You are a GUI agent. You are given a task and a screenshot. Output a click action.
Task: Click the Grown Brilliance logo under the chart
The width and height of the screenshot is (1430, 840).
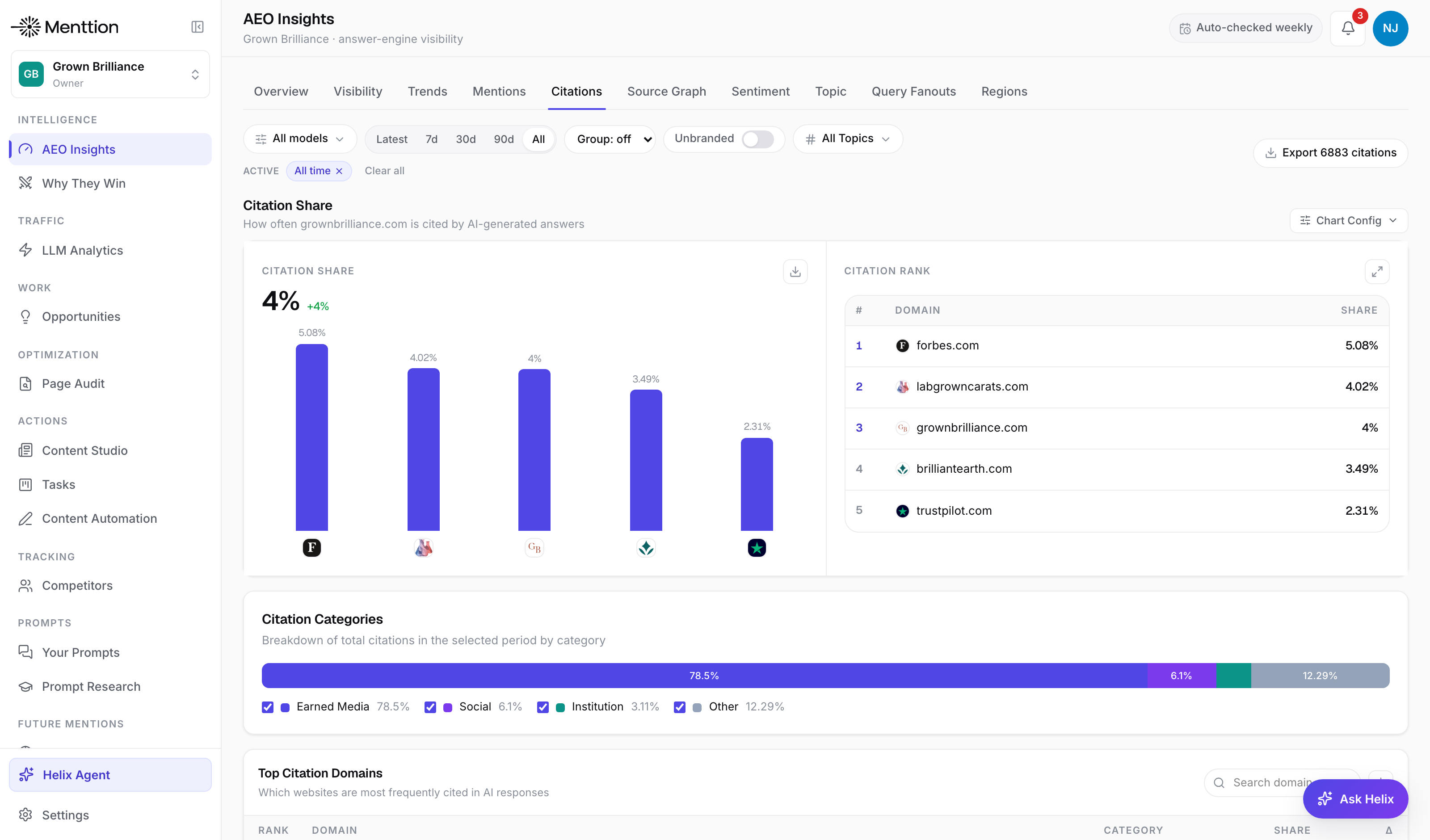534,548
